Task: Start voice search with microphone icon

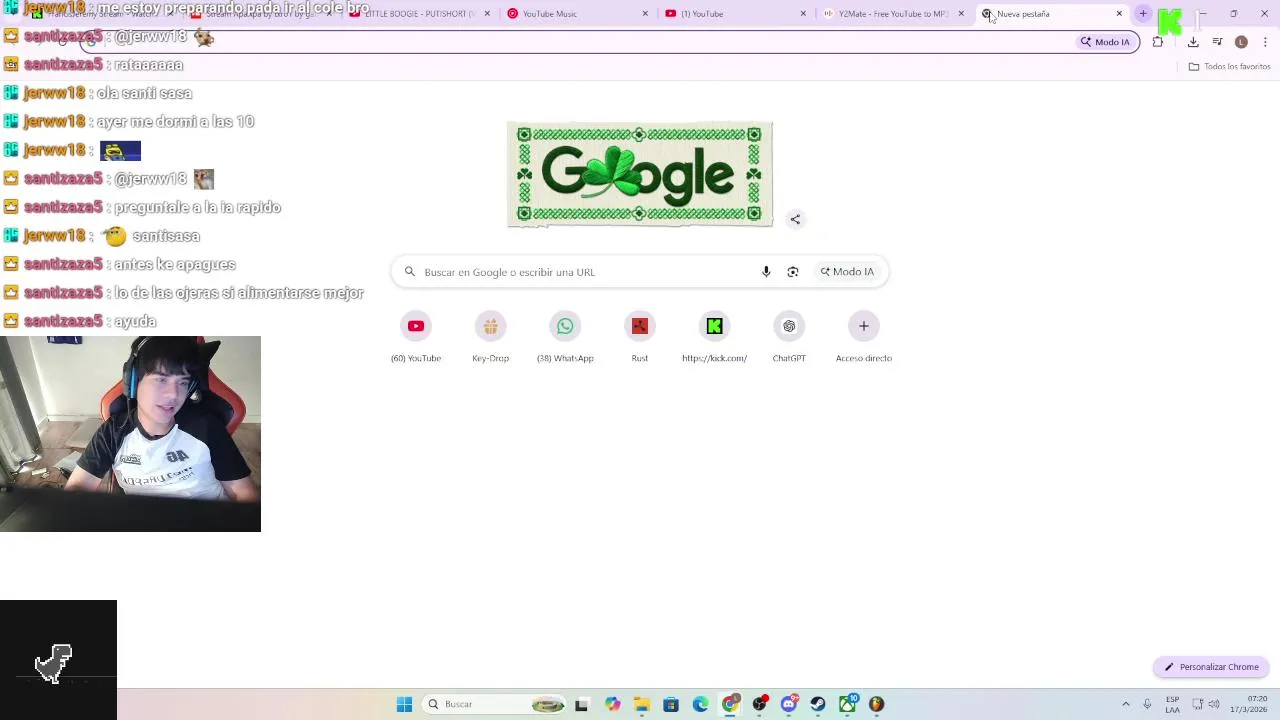Action: tap(766, 272)
